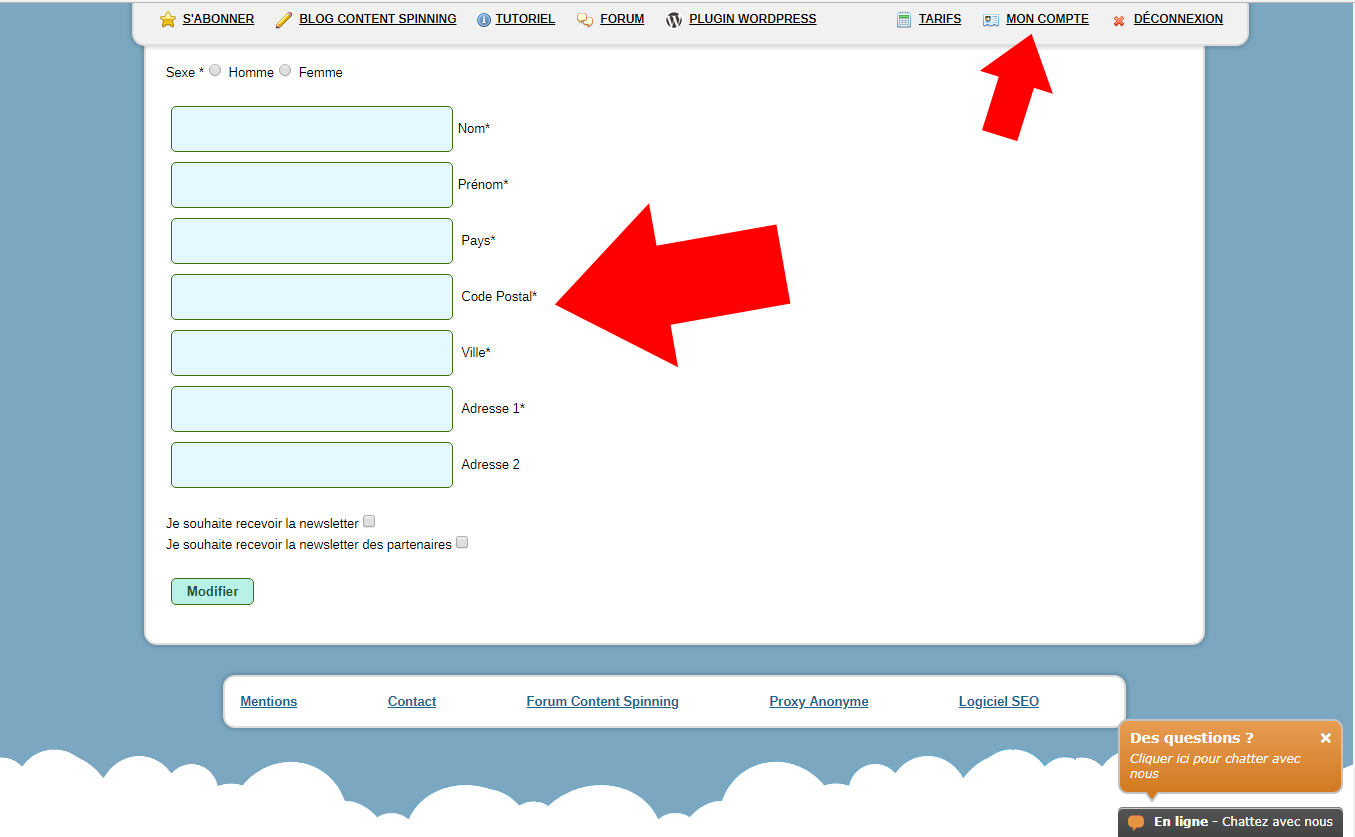Click Cliquer ici pour chatter avec nous text
Screen dimensions: 1355x837
click(1215, 766)
